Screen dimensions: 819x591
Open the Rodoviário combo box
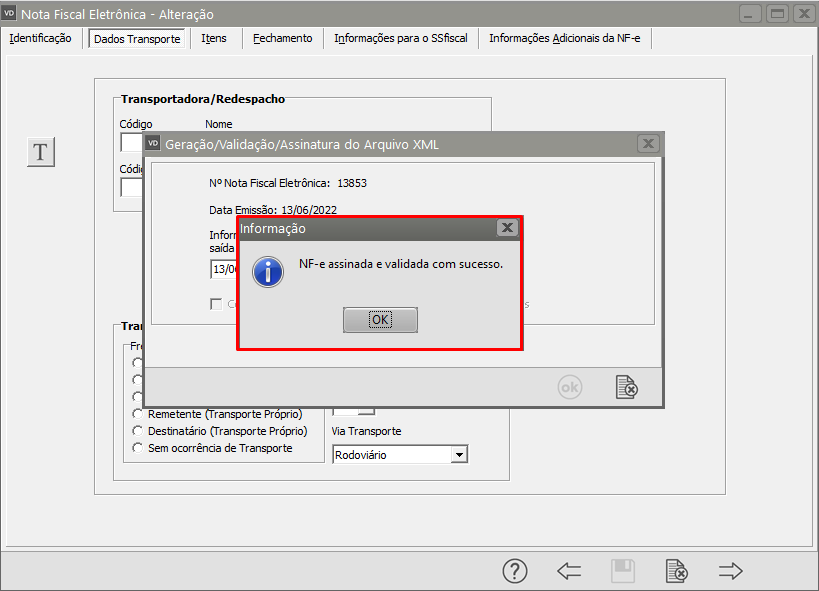pos(391,455)
